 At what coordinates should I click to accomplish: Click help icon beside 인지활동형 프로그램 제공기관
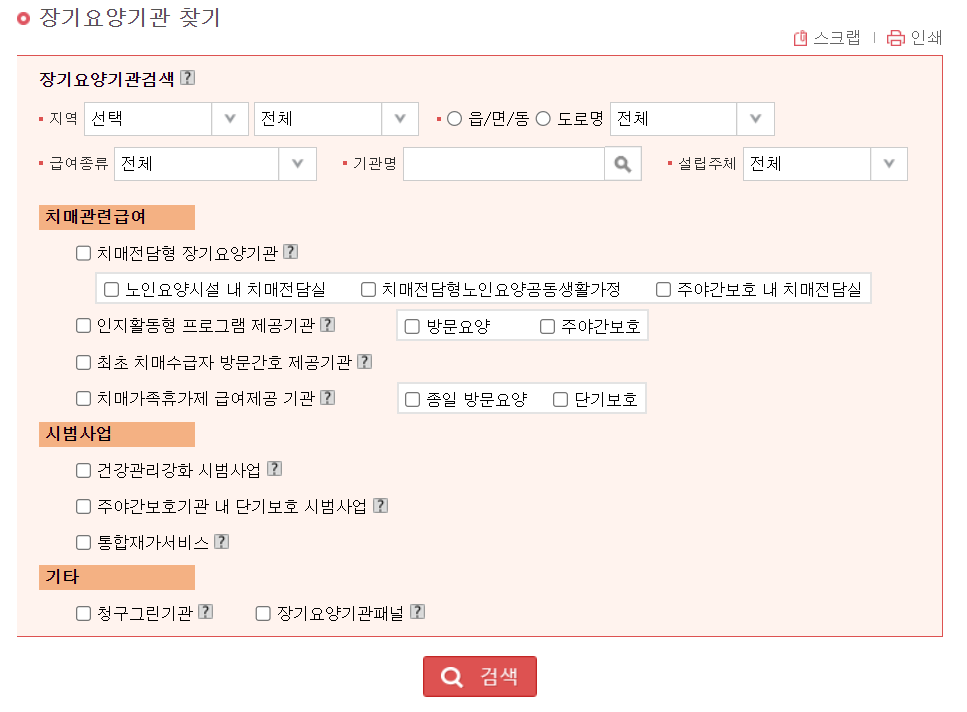pyautogui.click(x=328, y=324)
